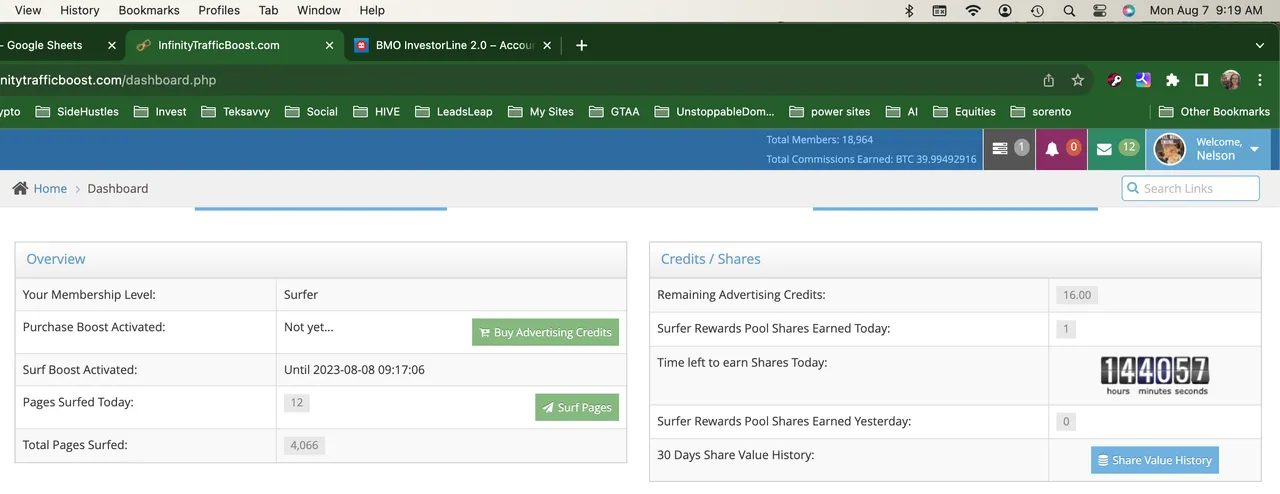Click the Overview panel heading
The width and height of the screenshot is (1280, 494).
click(56, 259)
